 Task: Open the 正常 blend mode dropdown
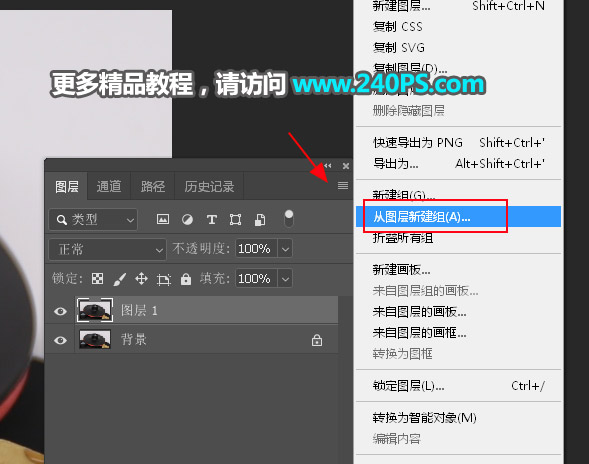[107, 249]
